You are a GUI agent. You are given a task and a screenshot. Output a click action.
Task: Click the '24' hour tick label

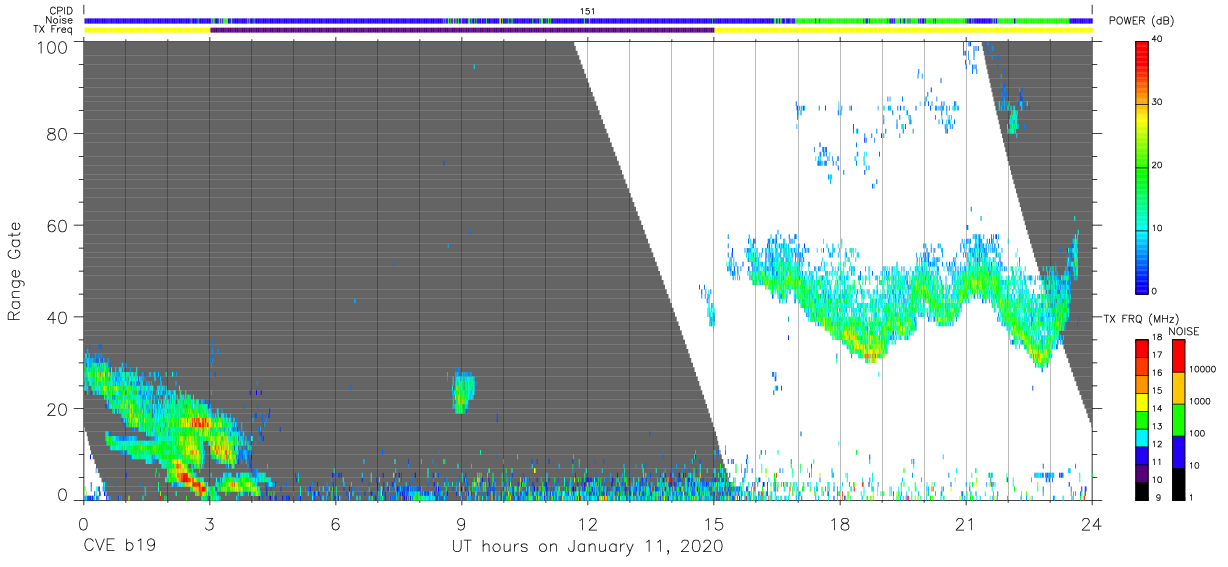(x=1092, y=523)
